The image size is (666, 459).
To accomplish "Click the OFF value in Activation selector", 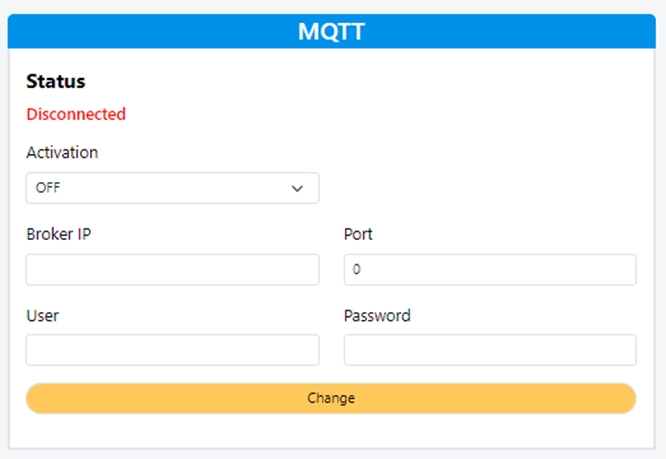I will click(x=48, y=188).
